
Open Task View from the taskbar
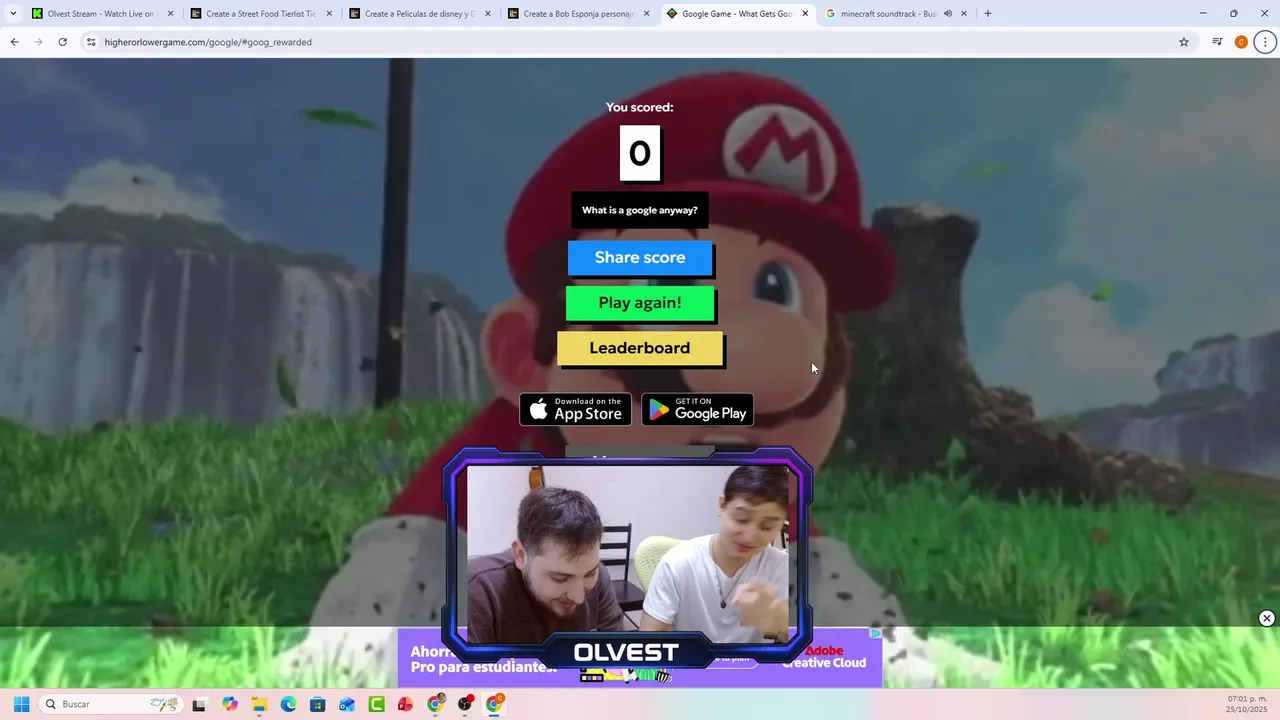[199, 704]
